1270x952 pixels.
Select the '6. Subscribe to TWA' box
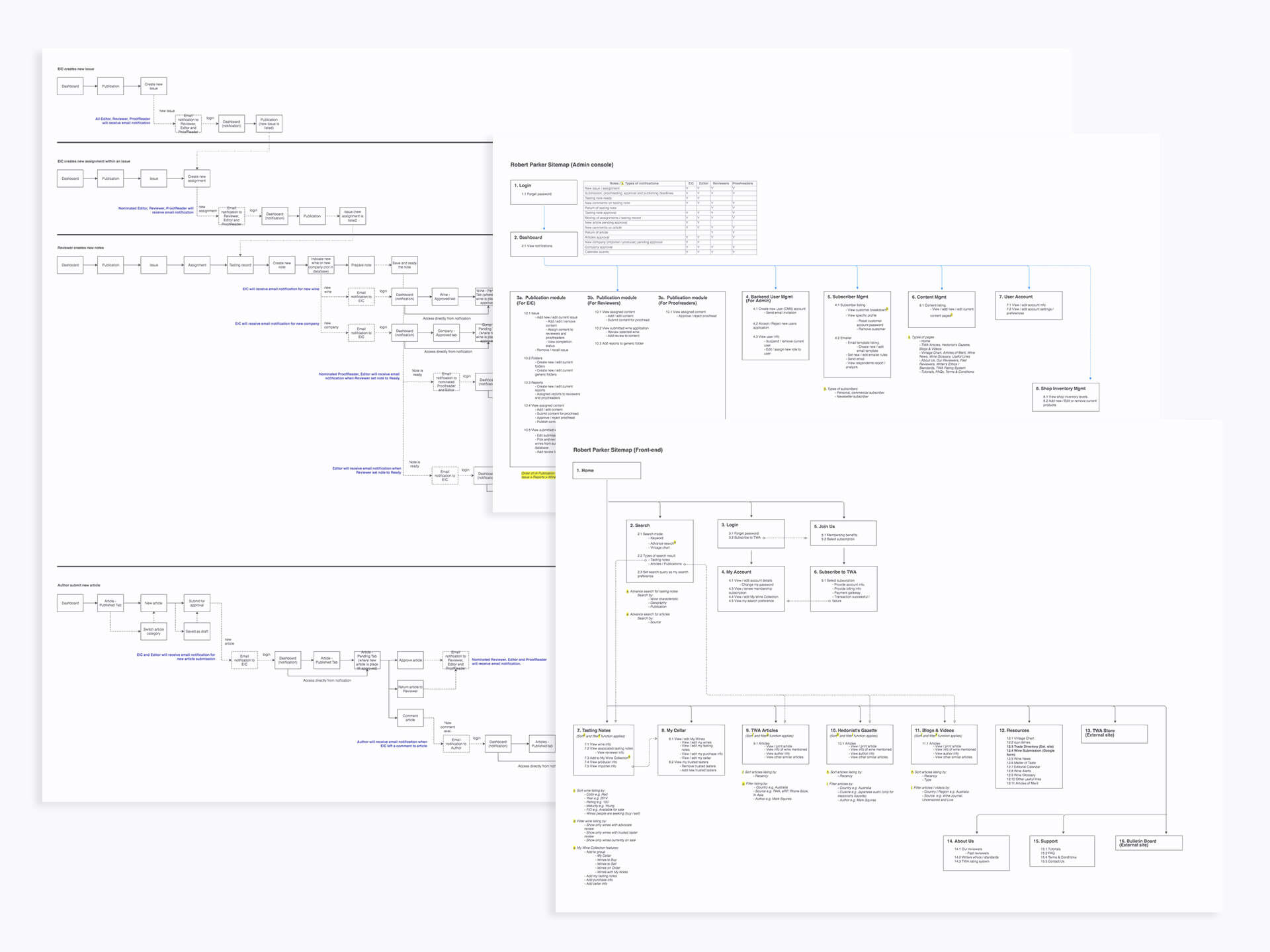pyautogui.click(x=843, y=588)
